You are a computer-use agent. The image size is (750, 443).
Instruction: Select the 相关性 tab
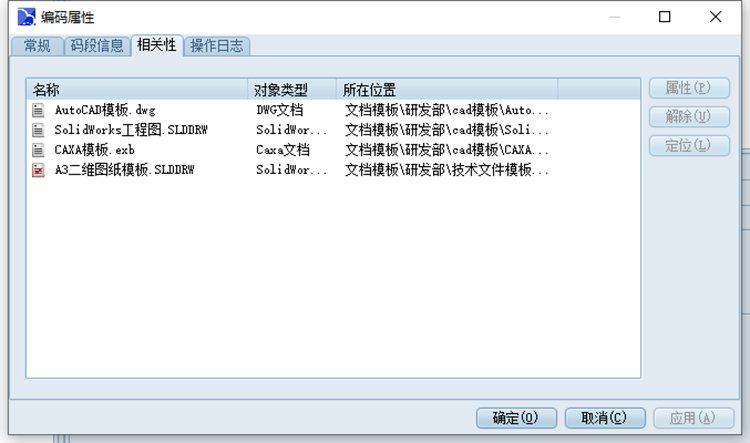click(156, 45)
